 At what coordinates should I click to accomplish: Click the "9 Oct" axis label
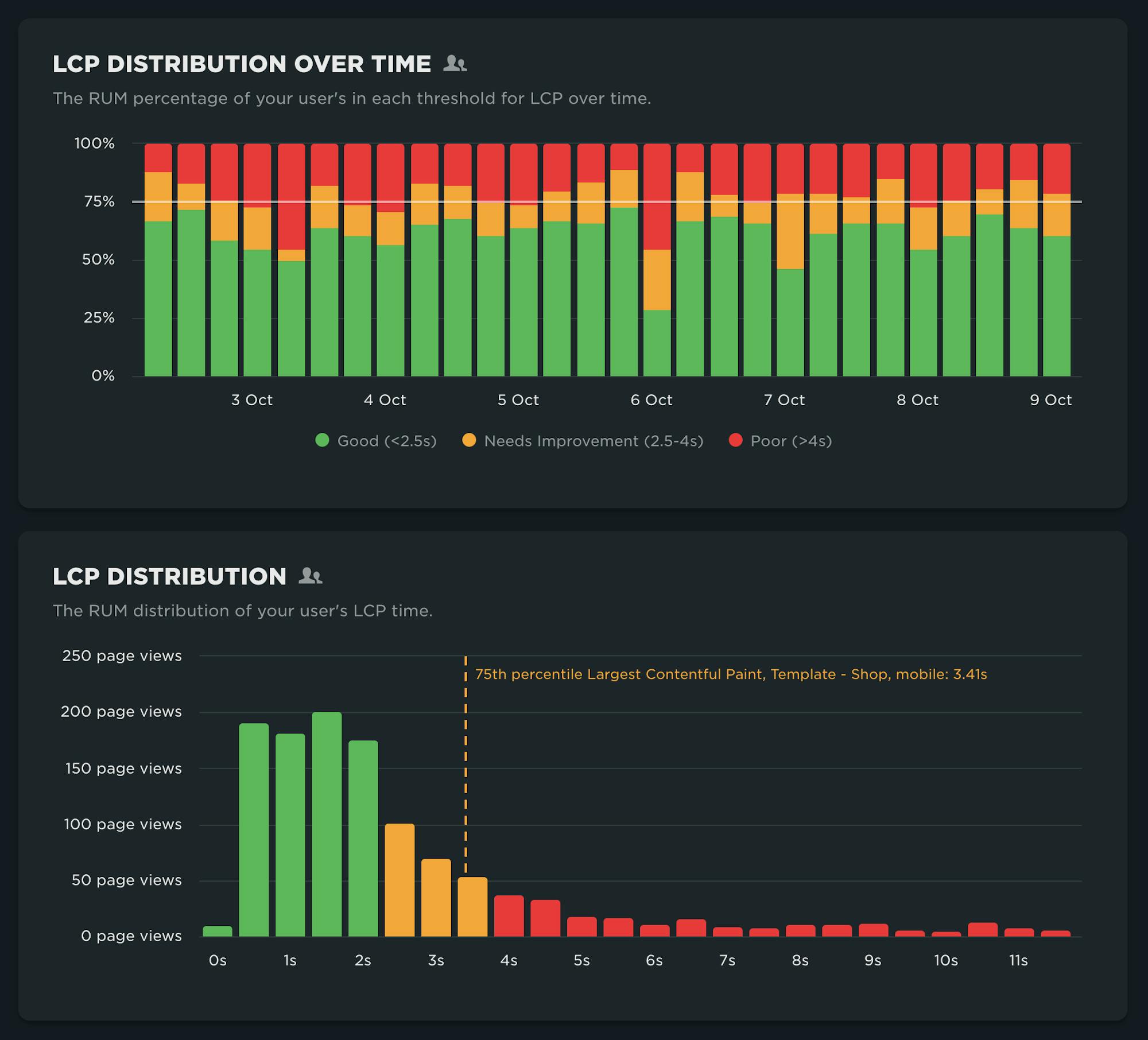coord(1052,400)
